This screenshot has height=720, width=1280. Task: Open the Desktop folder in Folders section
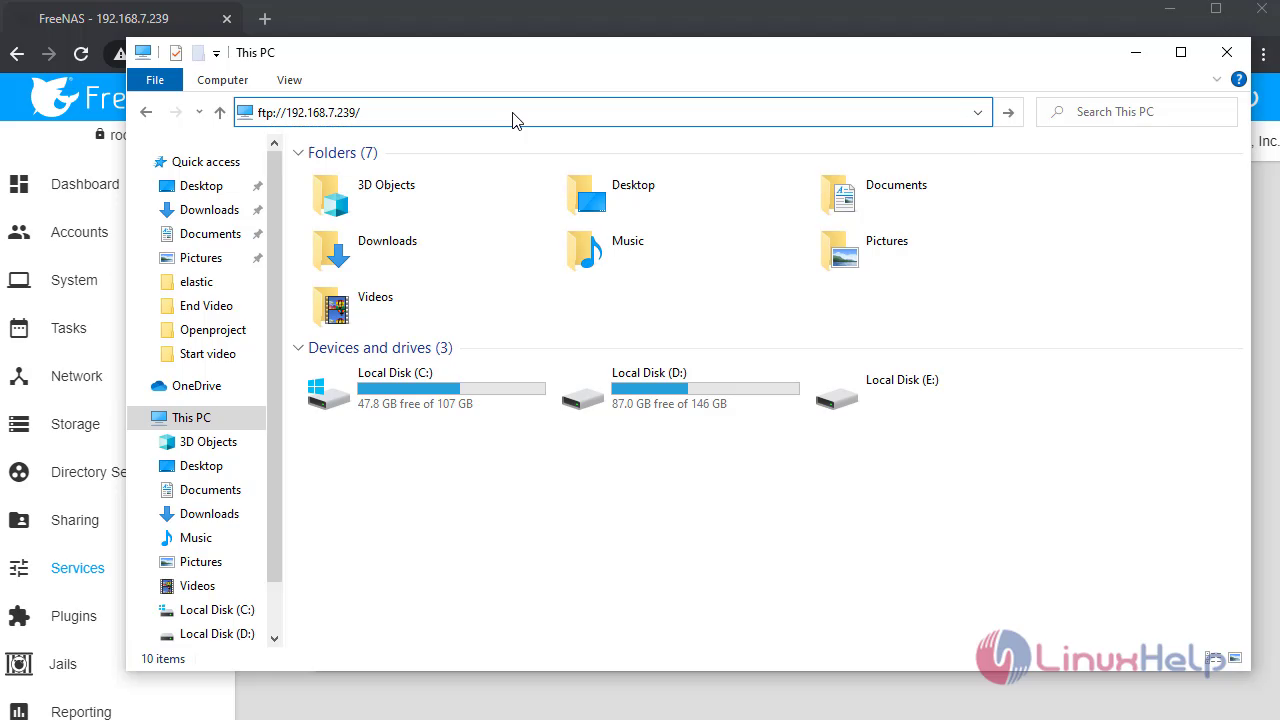(x=586, y=195)
